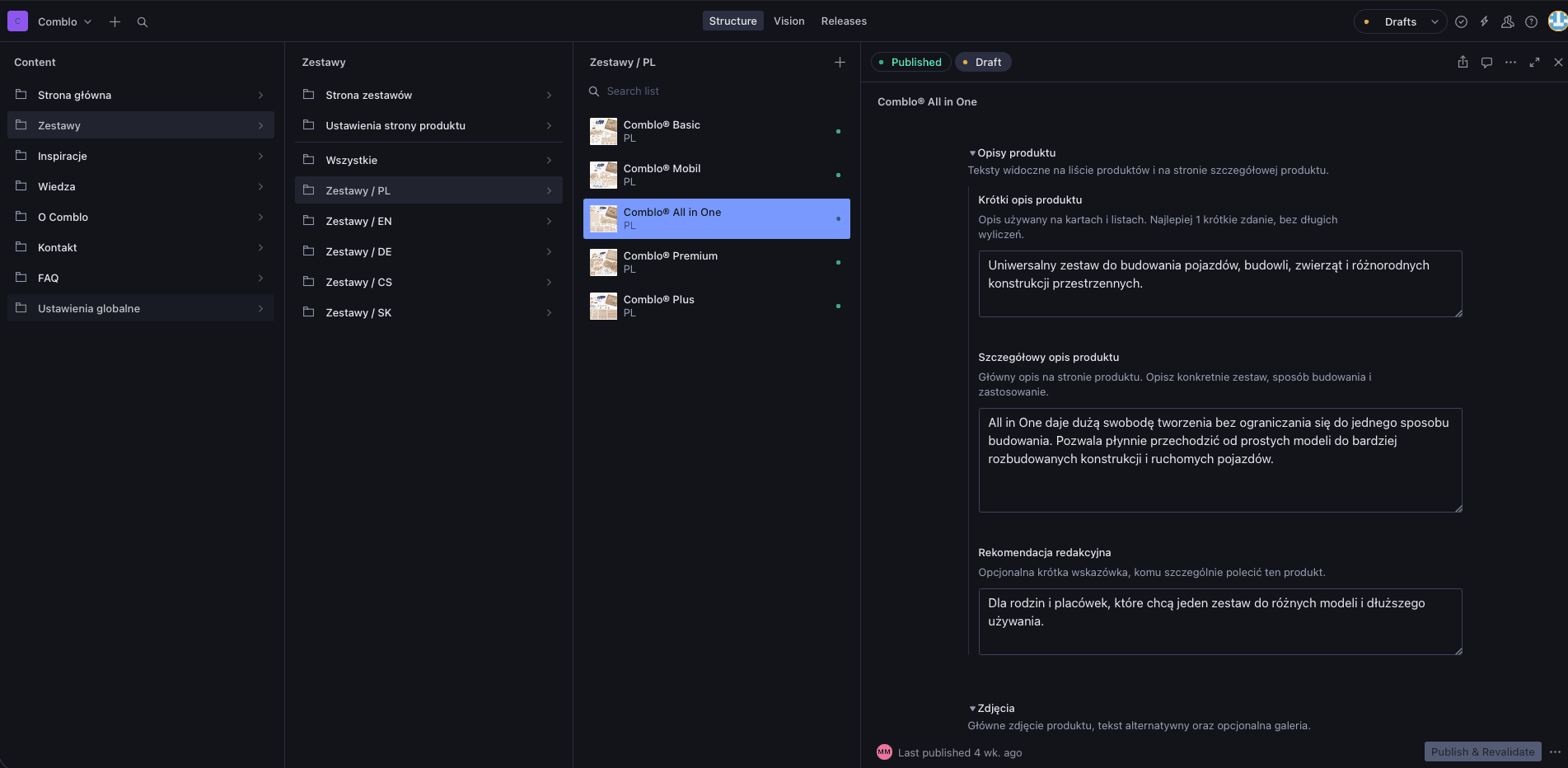Click into Rekomendacja redakcyjna text field
The width and height of the screenshot is (1568, 768).
1220,621
